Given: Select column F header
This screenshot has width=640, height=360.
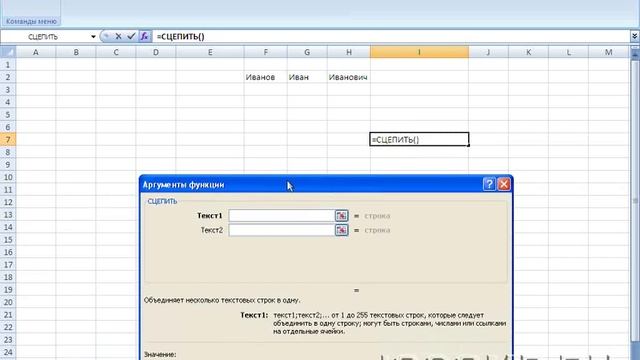Looking at the screenshot, I should click(266, 52).
